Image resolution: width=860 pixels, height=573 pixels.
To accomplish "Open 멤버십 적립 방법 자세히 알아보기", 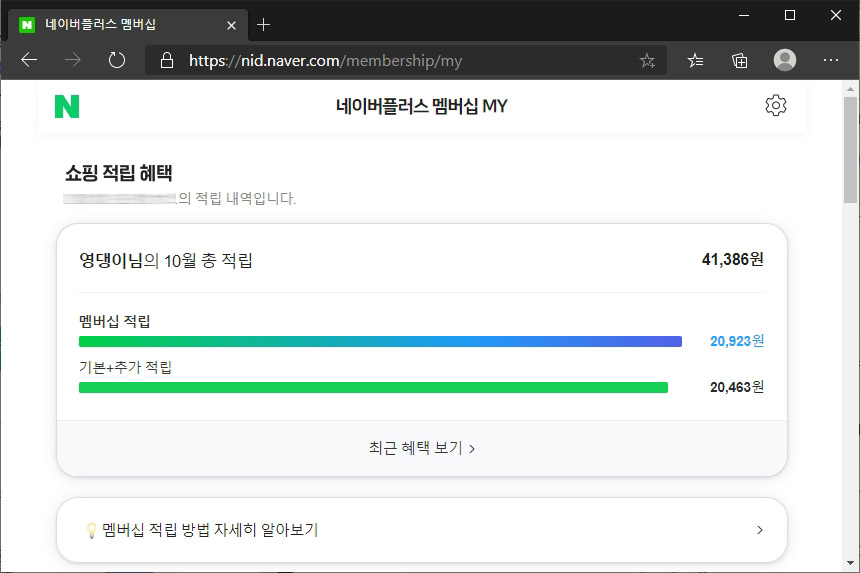I will coord(422,530).
